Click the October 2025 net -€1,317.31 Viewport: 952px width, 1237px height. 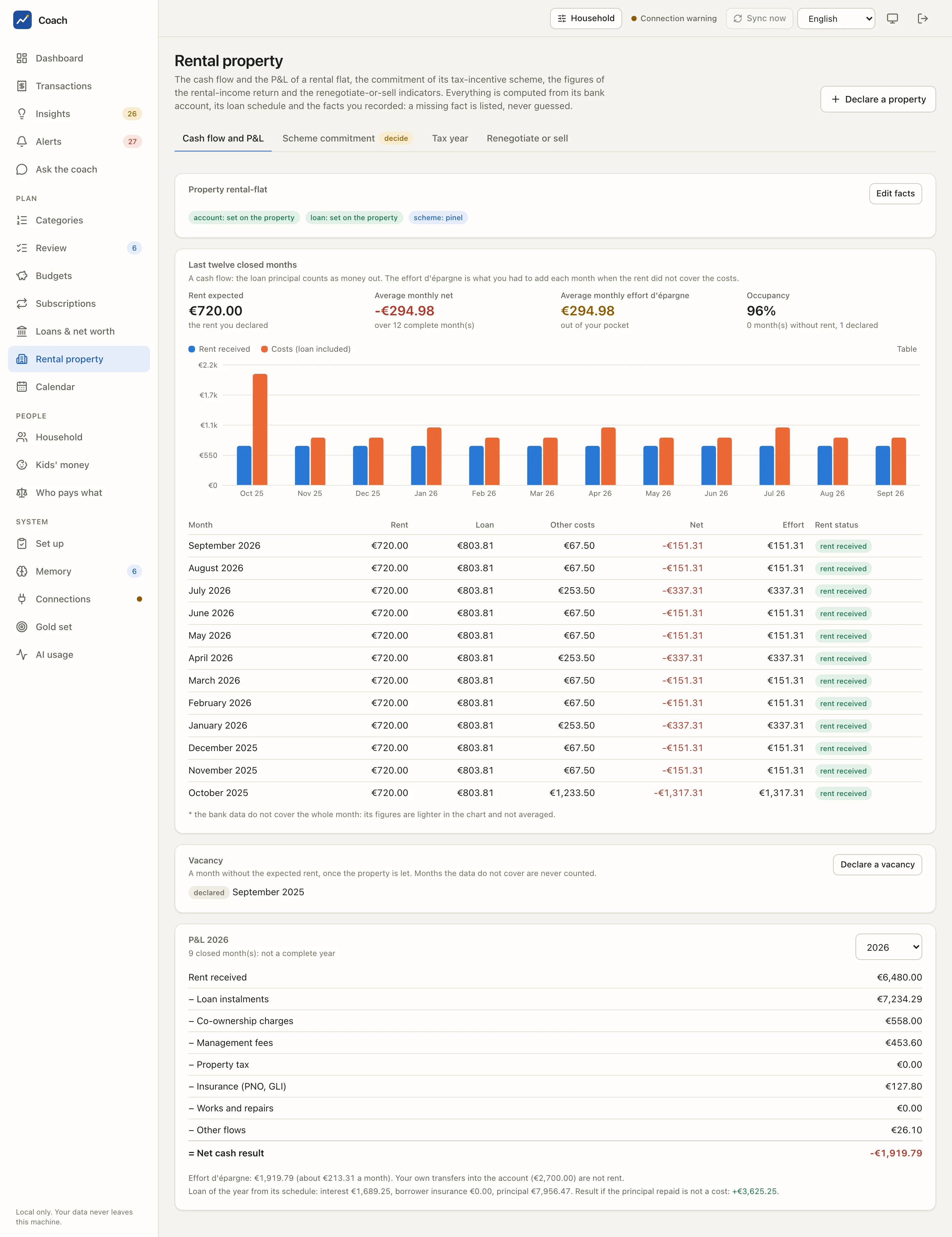tap(678, 793)
